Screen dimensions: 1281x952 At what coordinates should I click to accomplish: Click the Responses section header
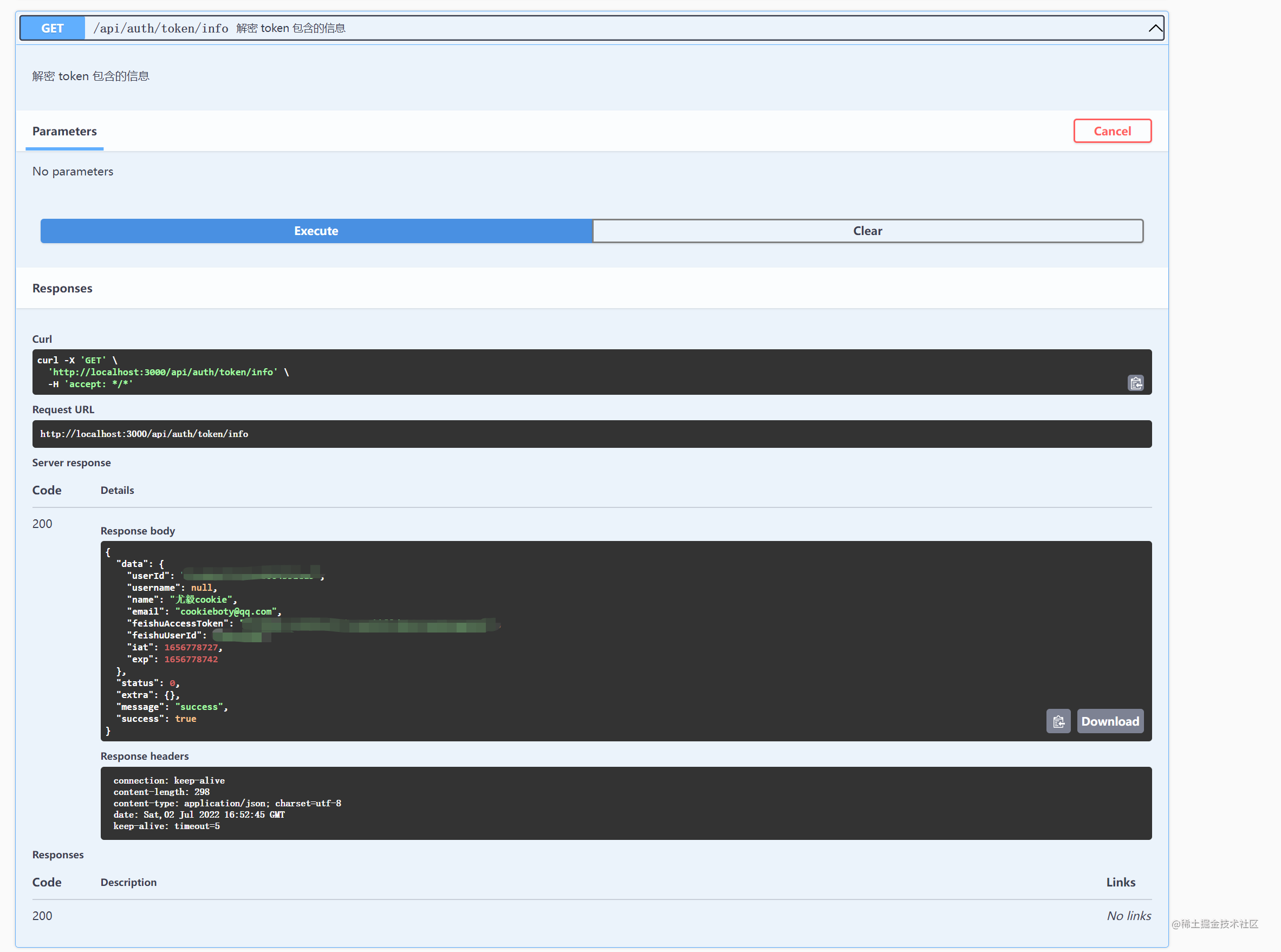(62, 288)
